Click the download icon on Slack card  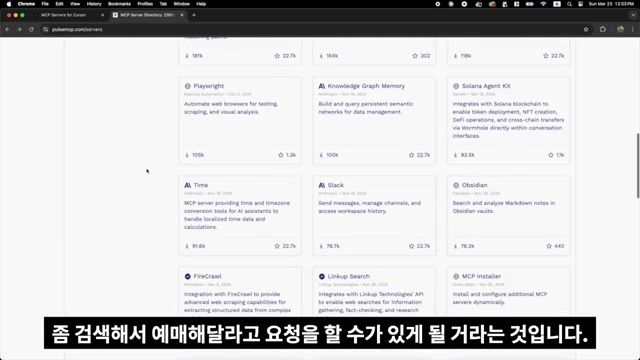pyautogui.click(x=321, y=246)
